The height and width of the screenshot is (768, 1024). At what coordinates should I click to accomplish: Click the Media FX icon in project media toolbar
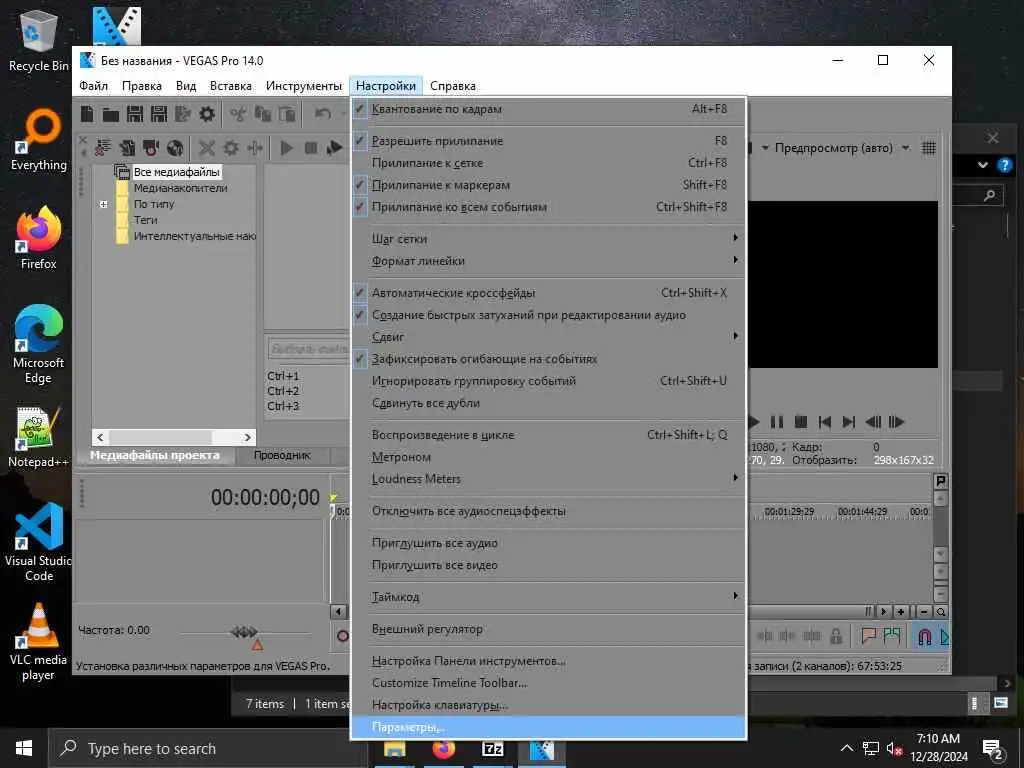pos(255,148)
